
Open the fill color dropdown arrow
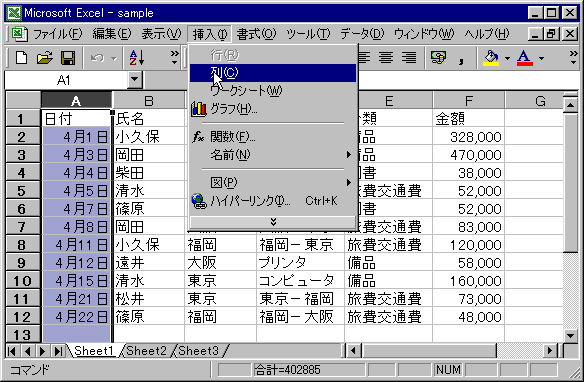[x=507, y=58]
